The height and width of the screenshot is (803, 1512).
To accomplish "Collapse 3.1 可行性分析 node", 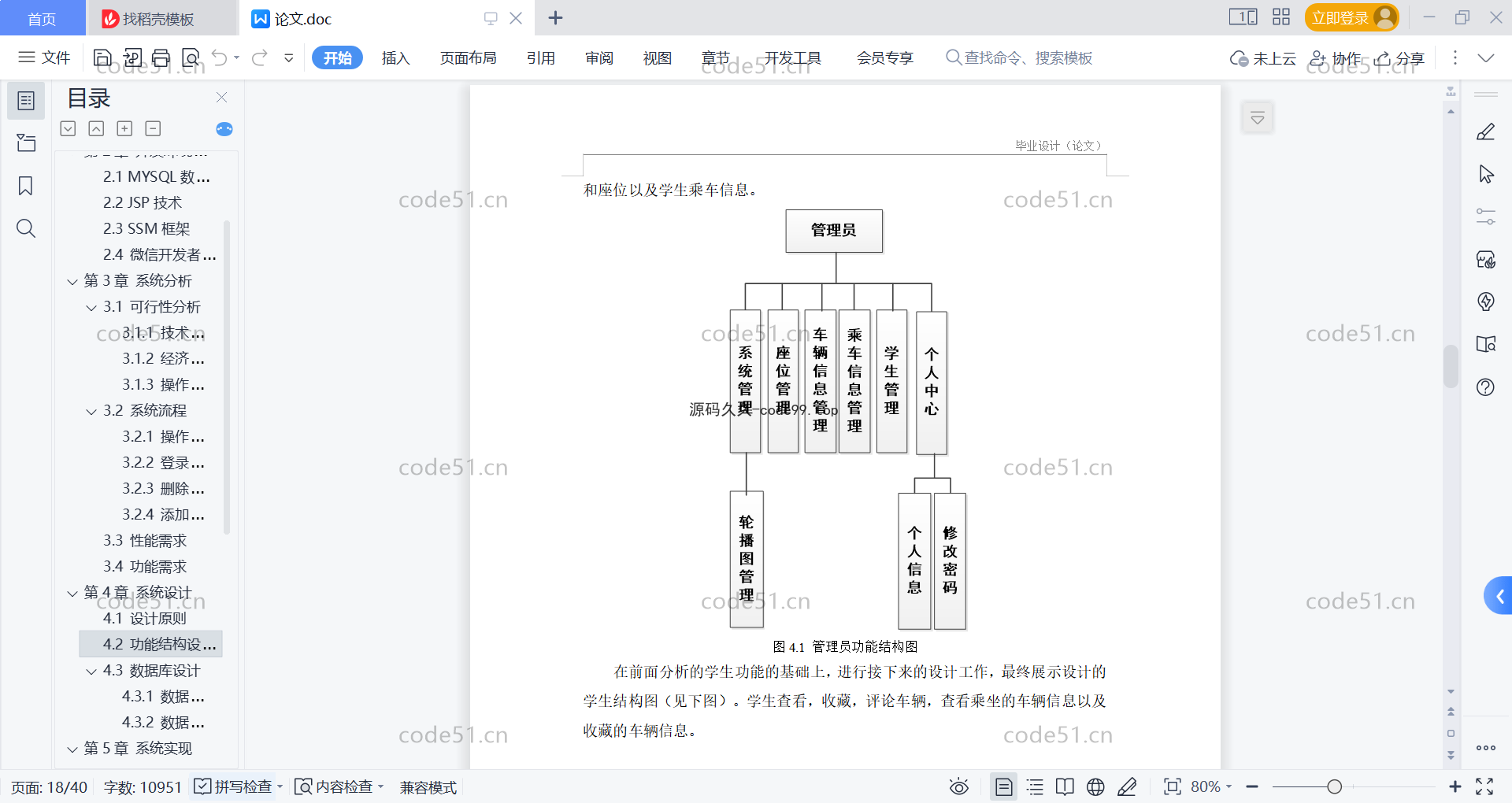I will [91, 307].
